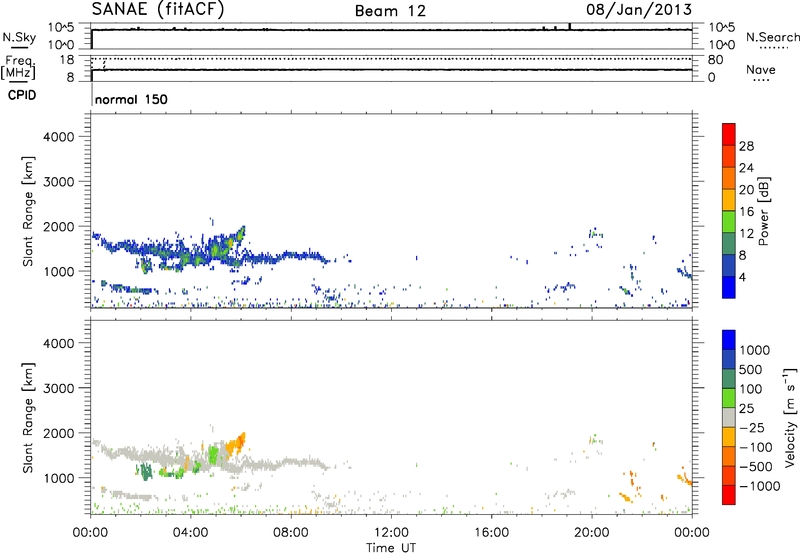The image size is (800, 554).
Task: Click the 3000 tick on velocity panel axis
Action: coord(59,388)
